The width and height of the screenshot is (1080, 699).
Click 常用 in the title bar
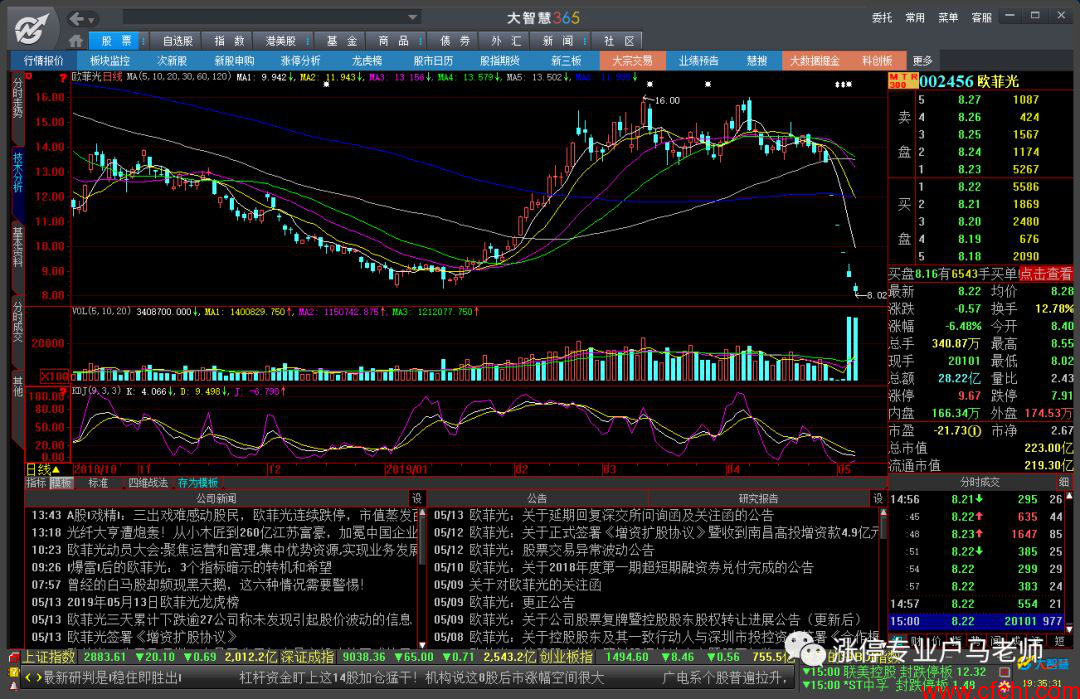pos(915,18)
